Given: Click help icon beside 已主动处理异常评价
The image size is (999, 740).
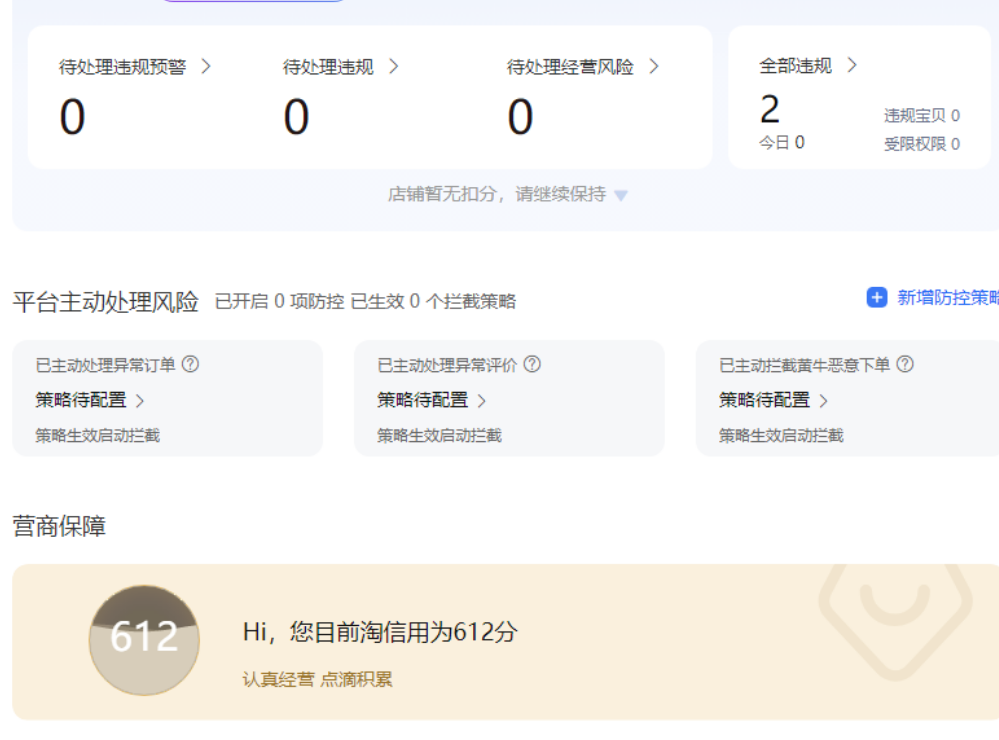Looking at the screenshot, I should coord(532,365).
